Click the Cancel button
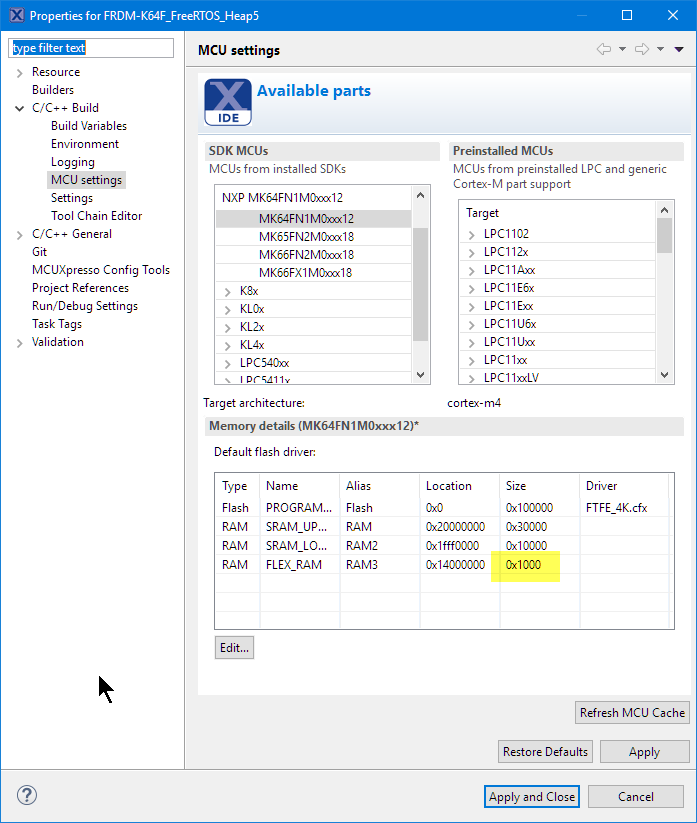The image size is (697, 823). tap(636, 797)
